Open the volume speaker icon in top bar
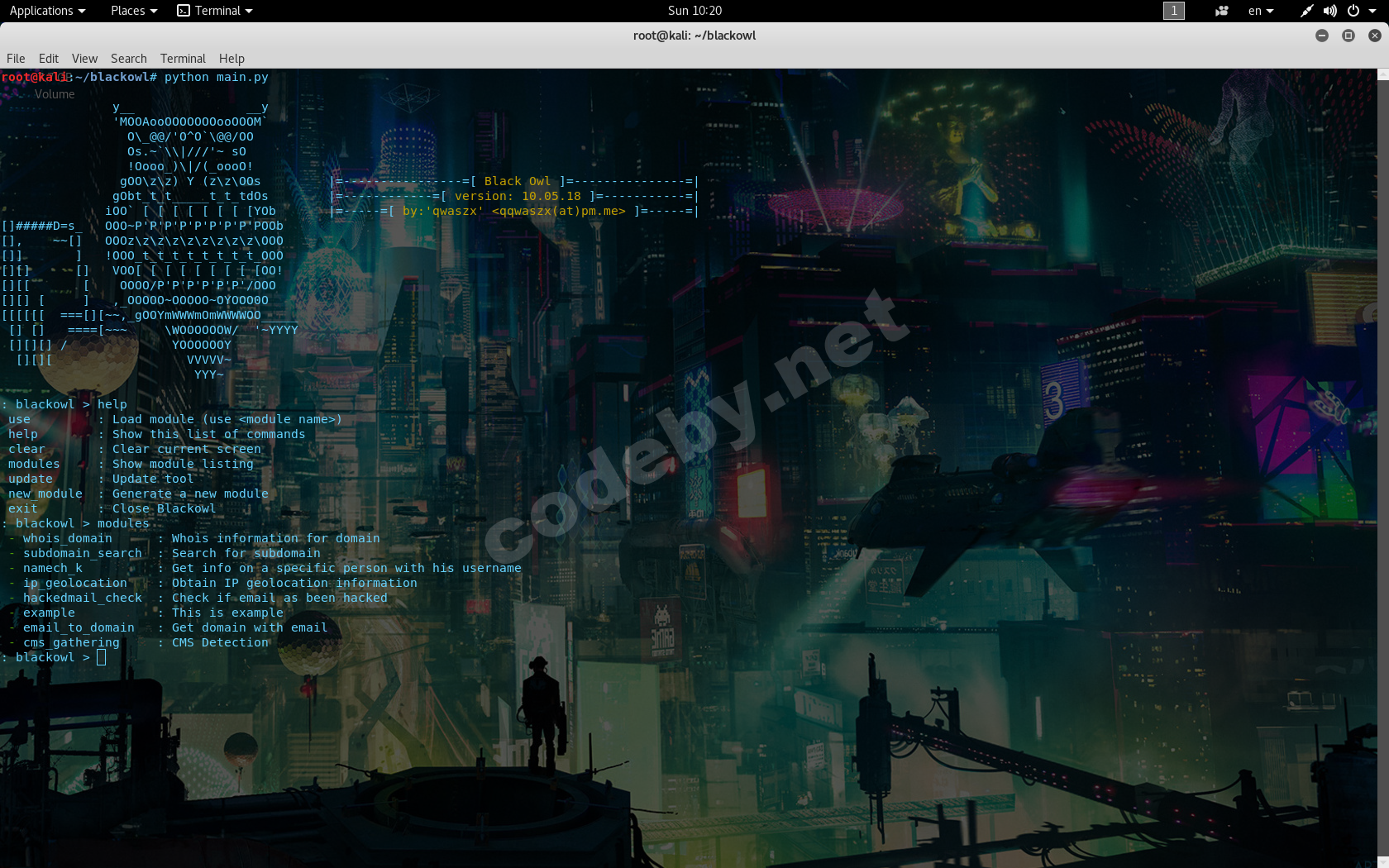1389x868 pixels. (x=1329, y=11)
